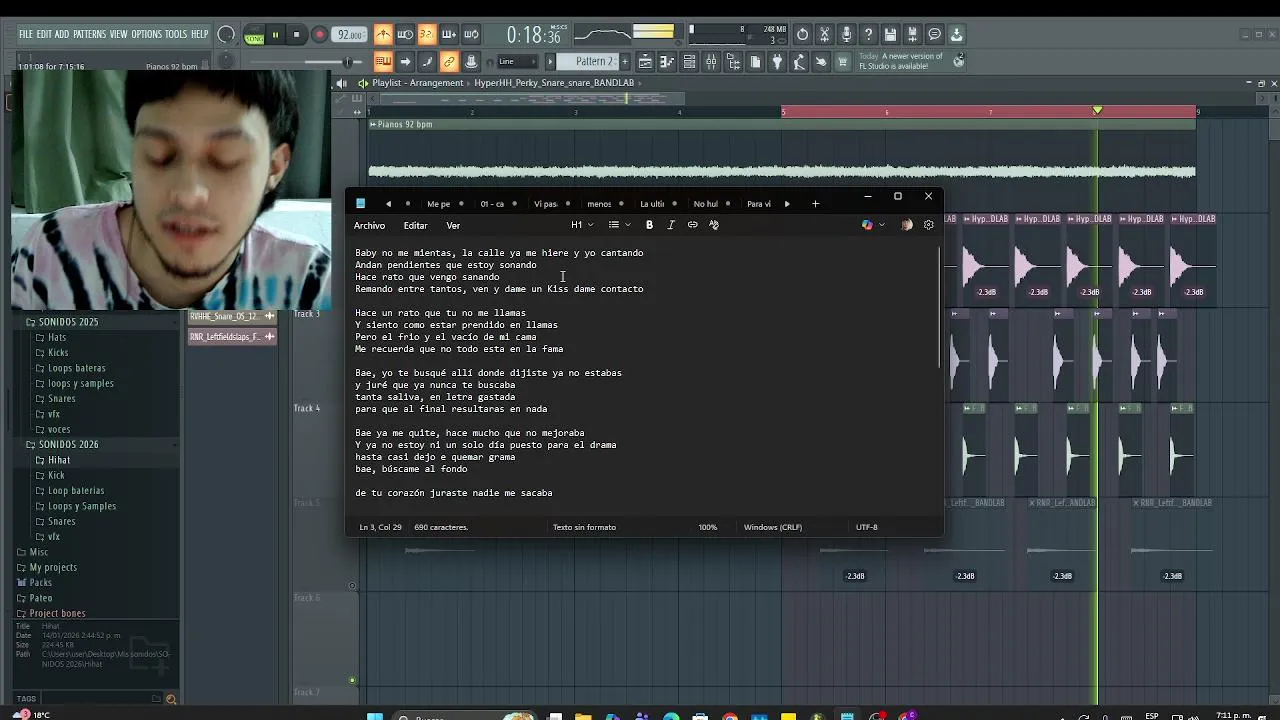Add new pattern with plus button
The width and height of the screenshot is (1280, 720).
(625, 62)
